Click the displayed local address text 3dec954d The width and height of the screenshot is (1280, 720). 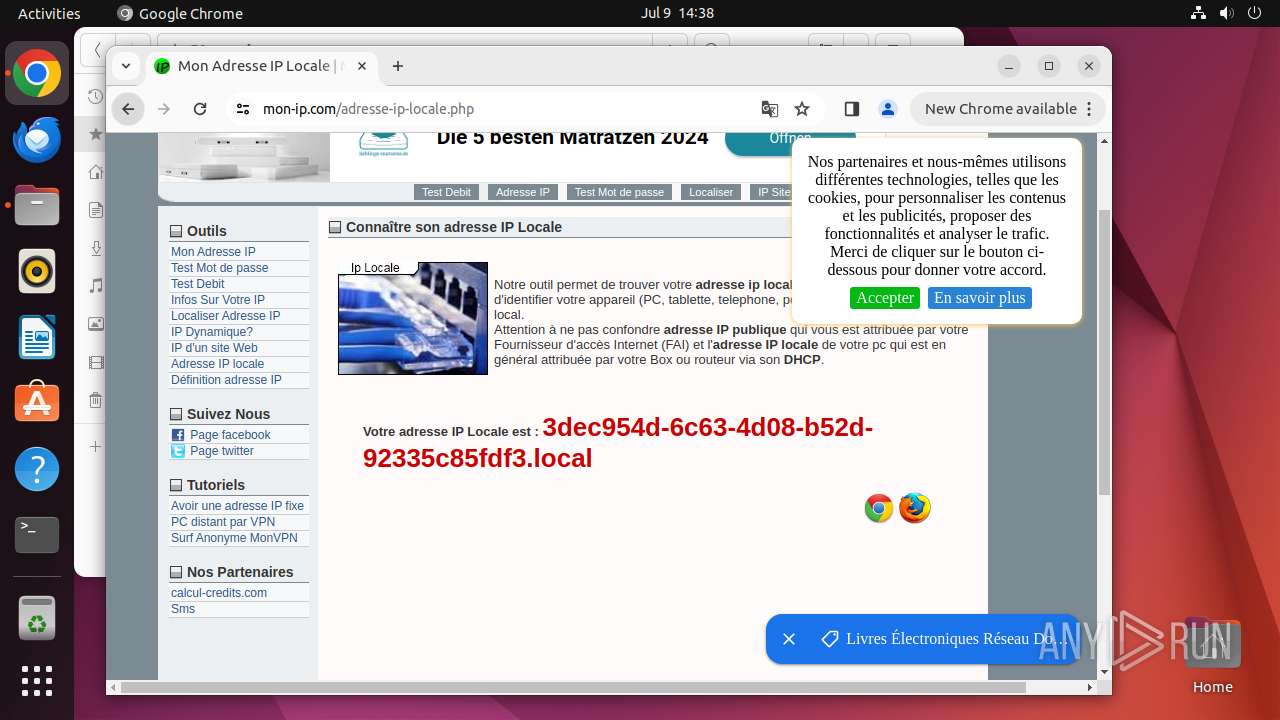(x=618, y=443)
